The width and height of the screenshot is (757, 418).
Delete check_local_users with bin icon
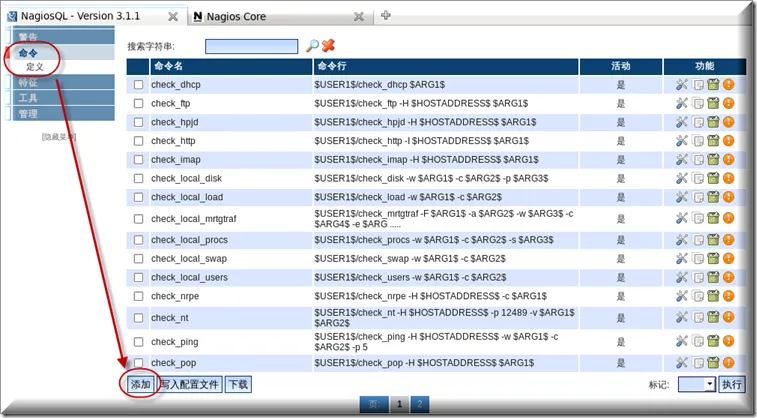713,278
